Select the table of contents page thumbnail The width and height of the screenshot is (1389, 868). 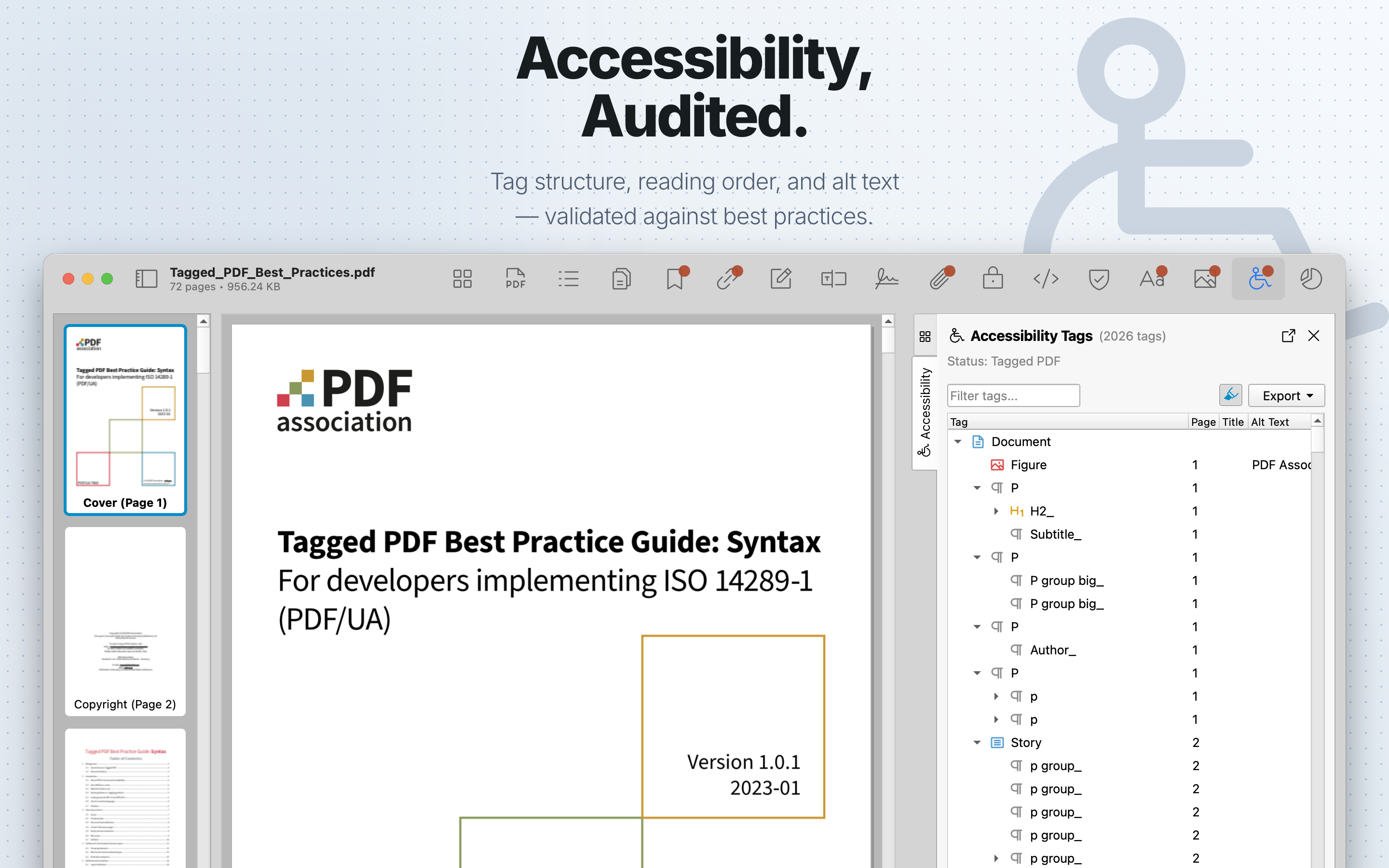[x=125, y=799]
